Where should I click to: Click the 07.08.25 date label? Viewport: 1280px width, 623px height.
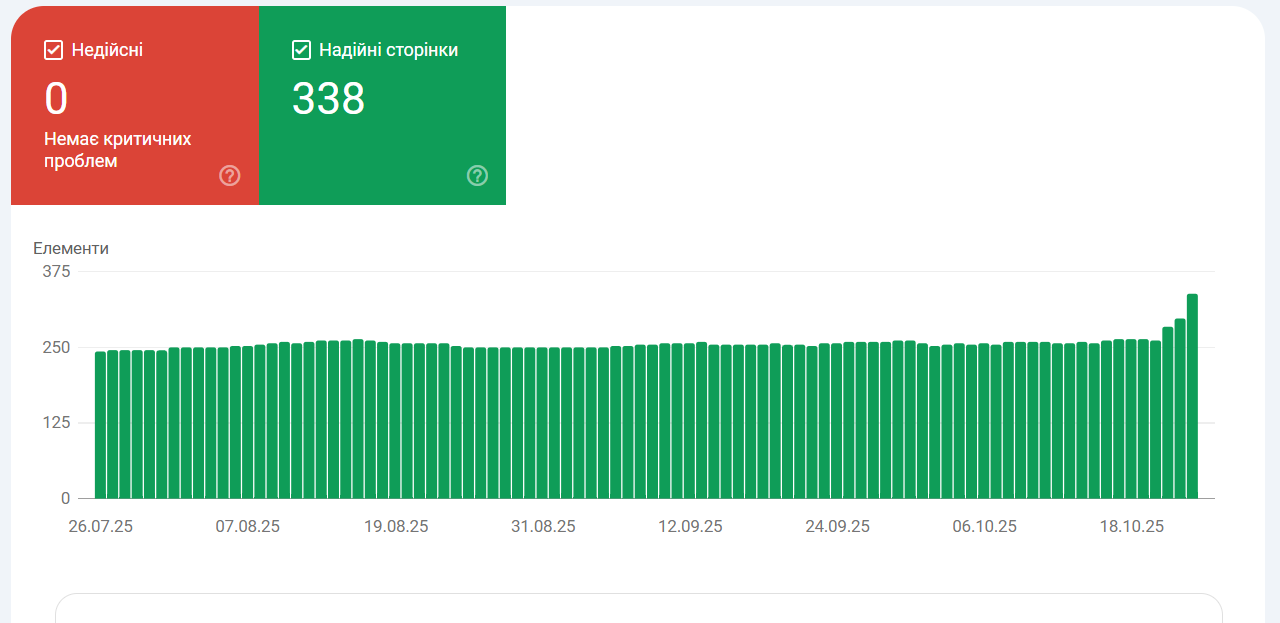(247, 527)
